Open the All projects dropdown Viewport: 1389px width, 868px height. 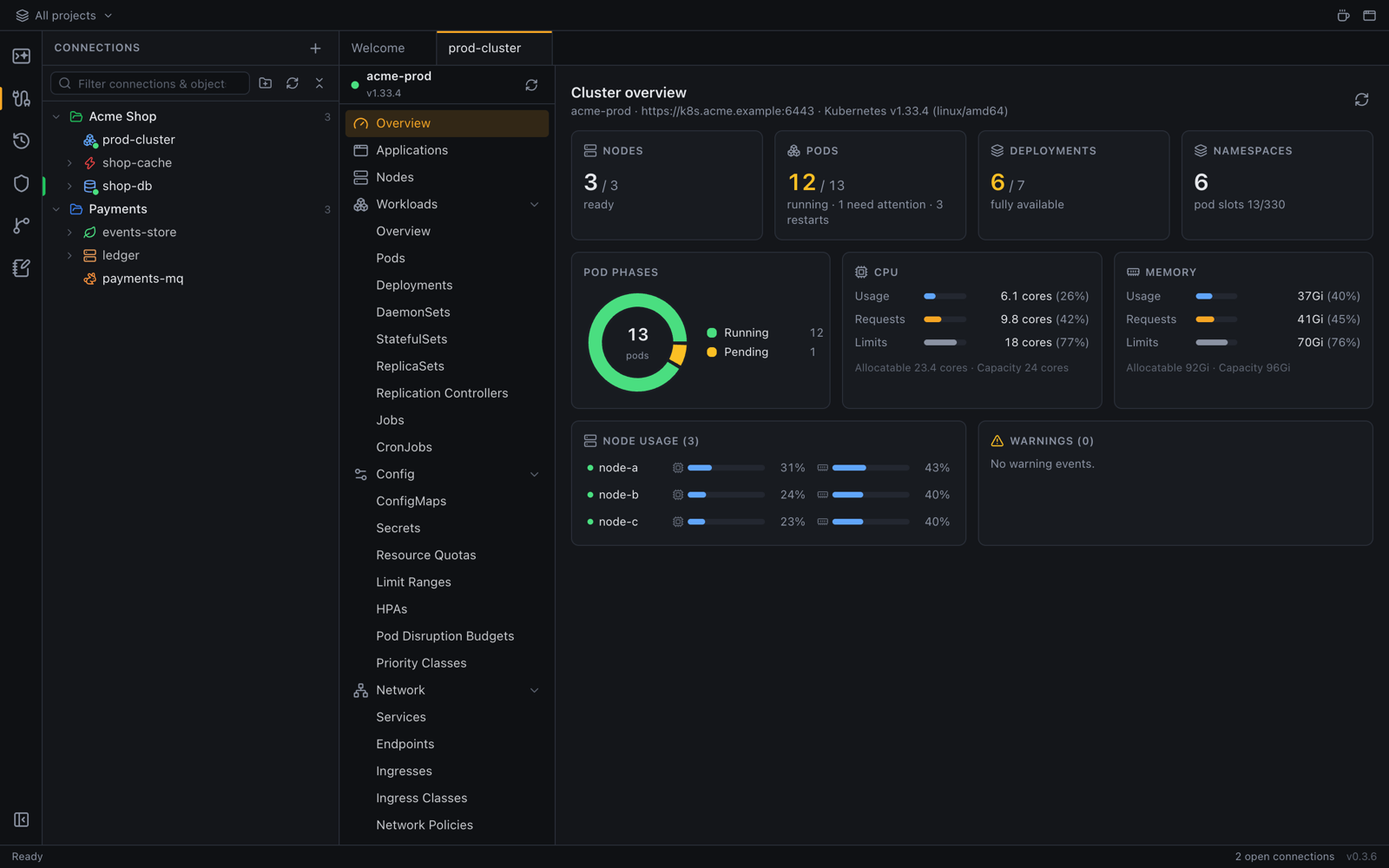click(x=64, y=16)
